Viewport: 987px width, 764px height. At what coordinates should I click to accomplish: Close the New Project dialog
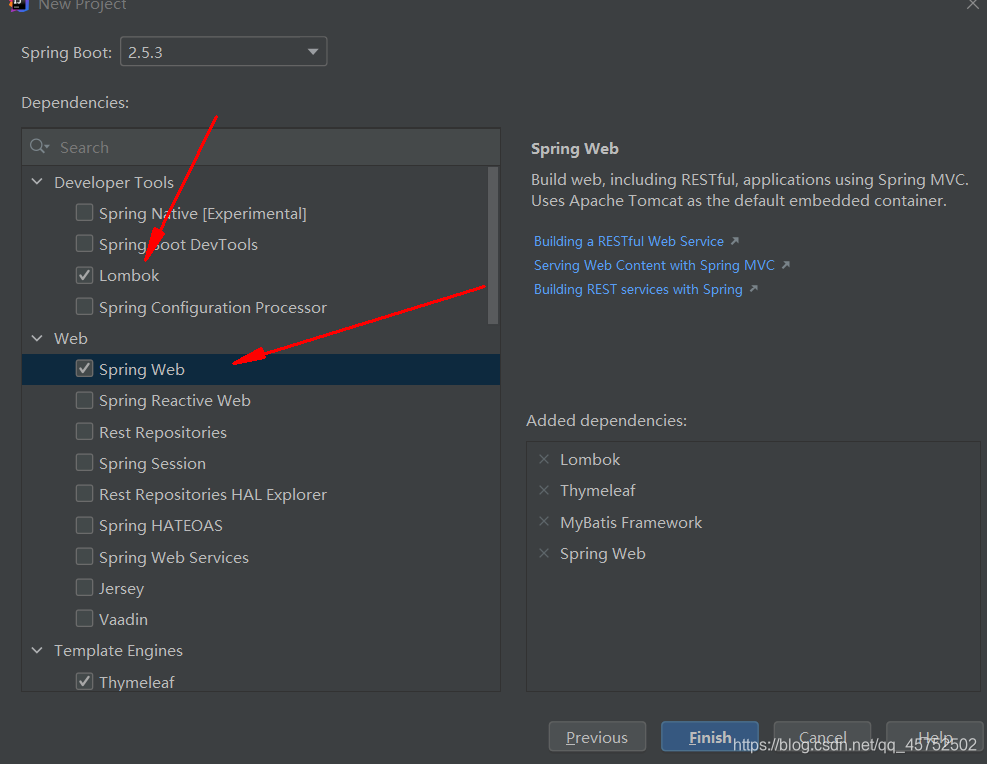pos(973,5)
